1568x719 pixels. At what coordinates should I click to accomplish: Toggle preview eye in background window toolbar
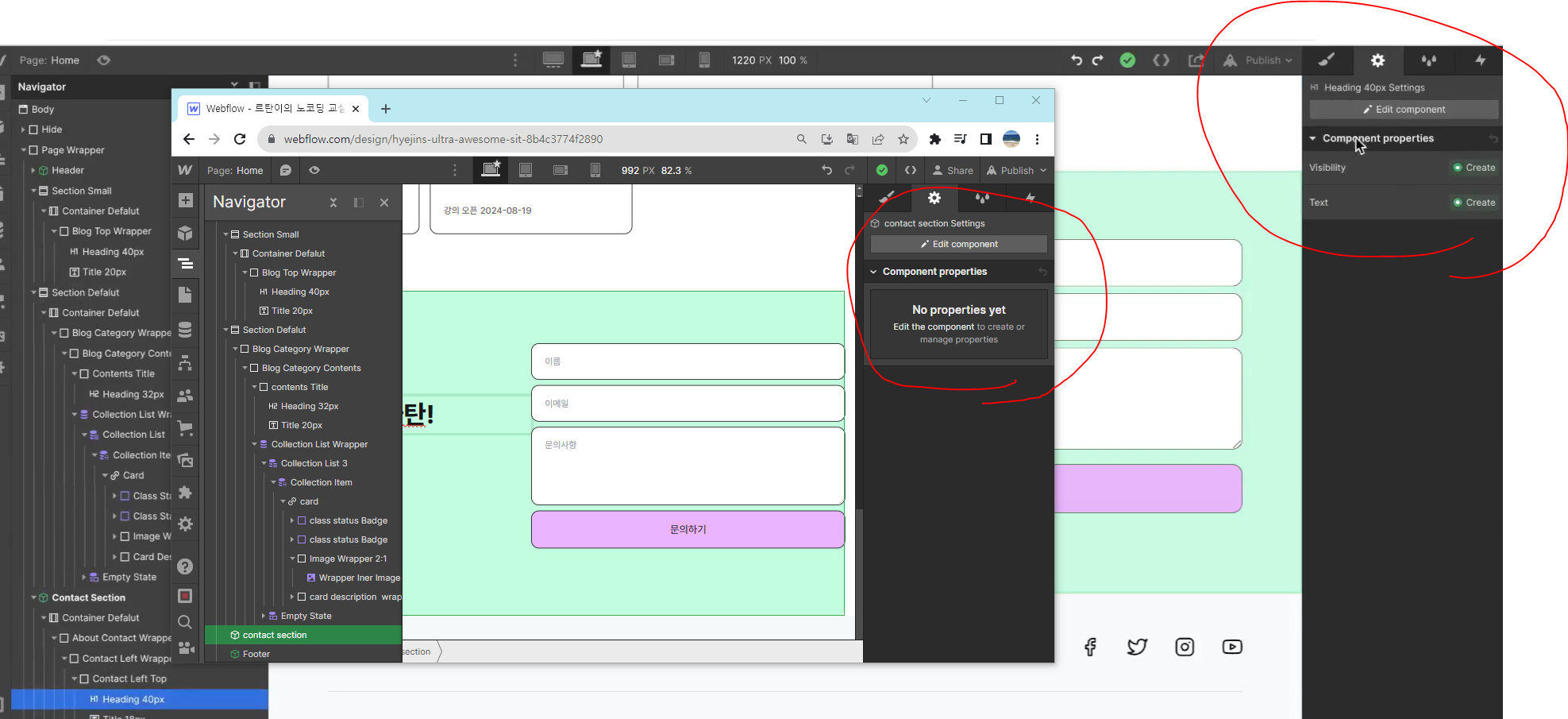(x=104, y=60)
